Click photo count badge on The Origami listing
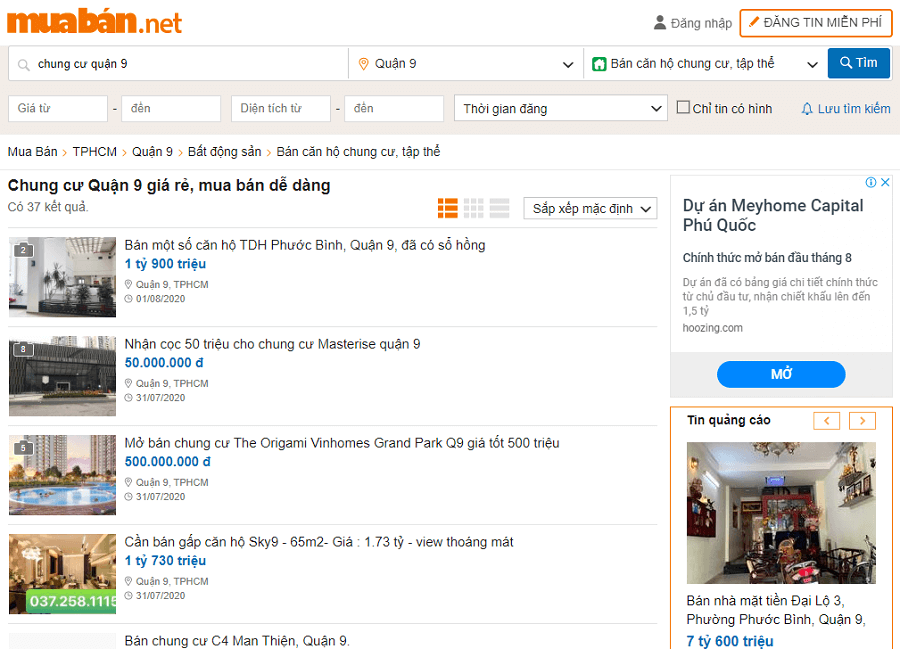900x649 pixels. pos(23,448)
